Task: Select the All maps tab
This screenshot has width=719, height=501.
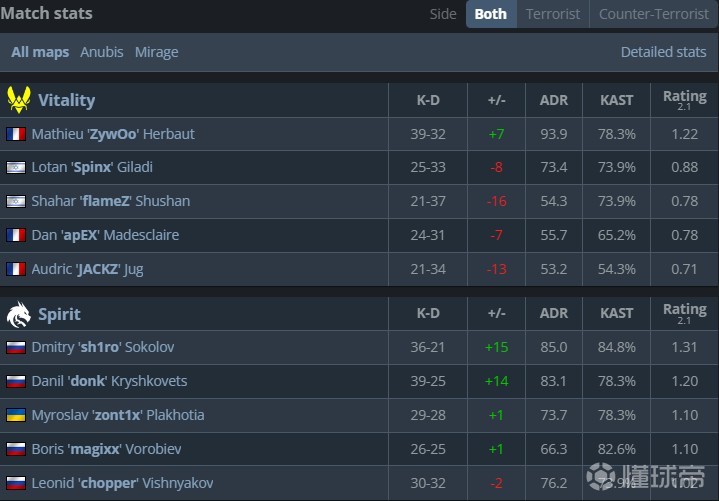Action: click(x=40, y=52)
